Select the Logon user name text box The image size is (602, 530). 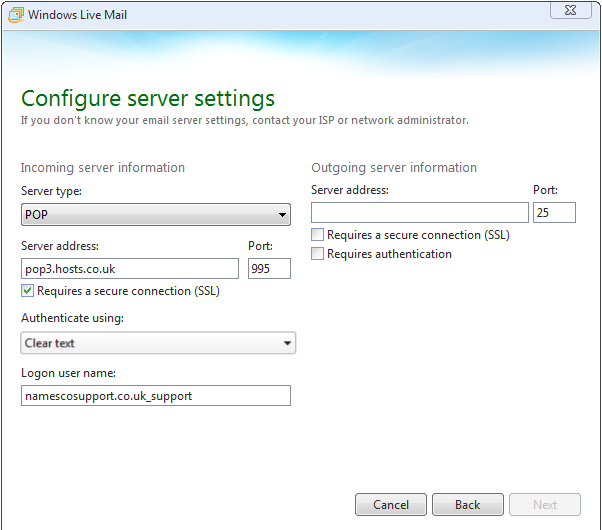coord(155,396)
